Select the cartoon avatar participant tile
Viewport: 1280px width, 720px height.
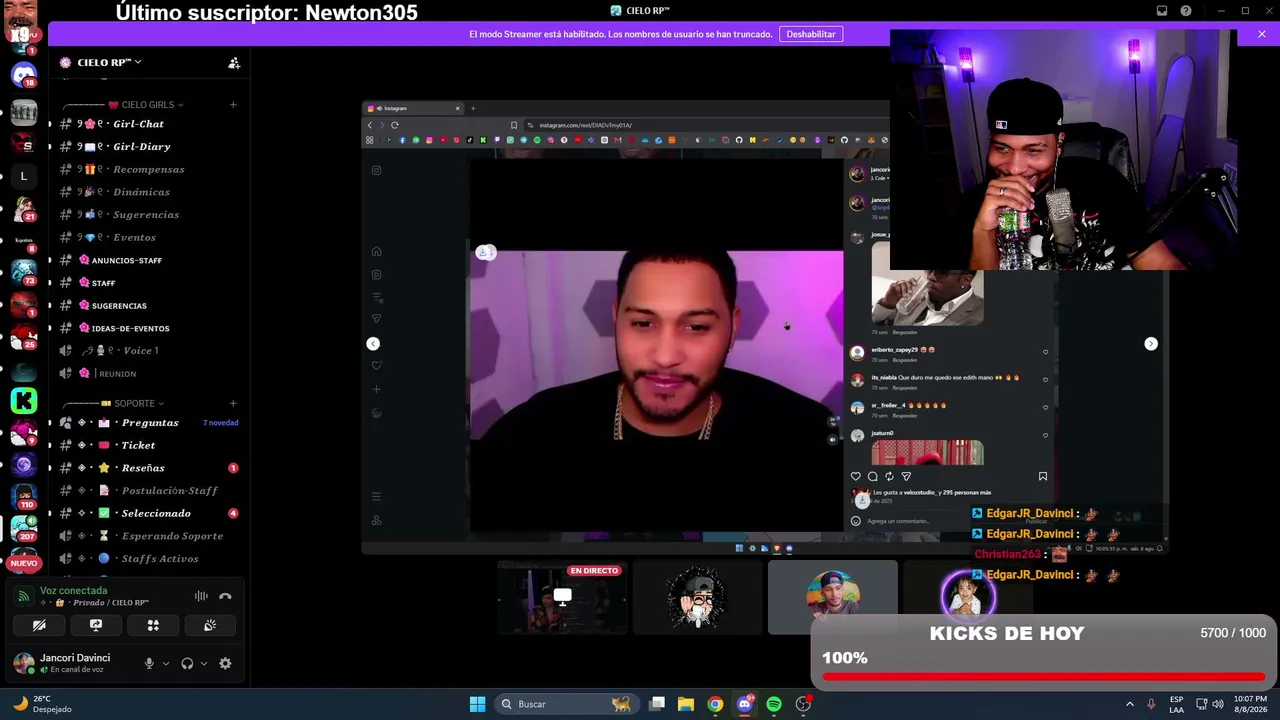698,598
